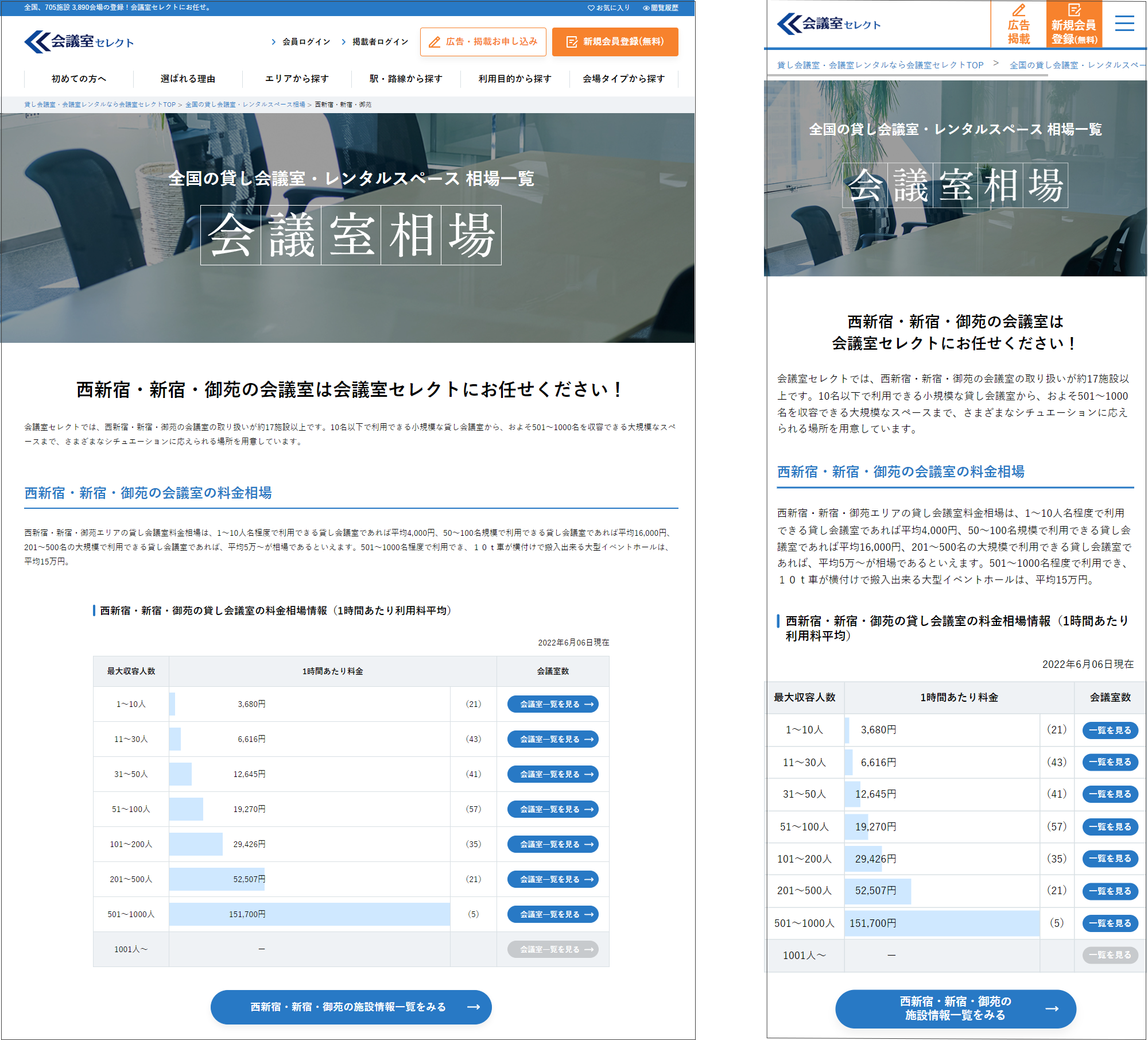Click 広告・掲載お申し込み button

click(483, 42)
